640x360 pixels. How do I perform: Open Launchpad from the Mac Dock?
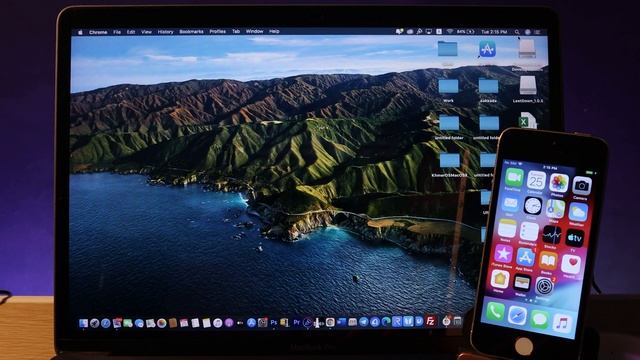pos(94,323)
